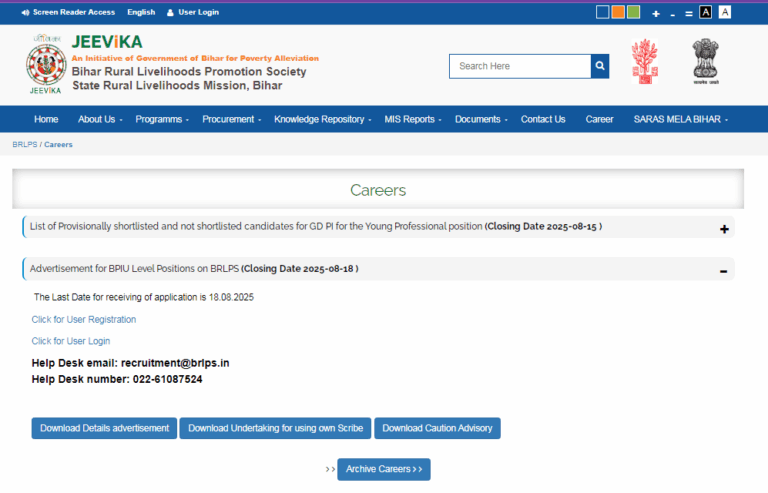Screen dimensions: 768x493
Task: Decrease font size with minus icon
Action: [673, 13]
